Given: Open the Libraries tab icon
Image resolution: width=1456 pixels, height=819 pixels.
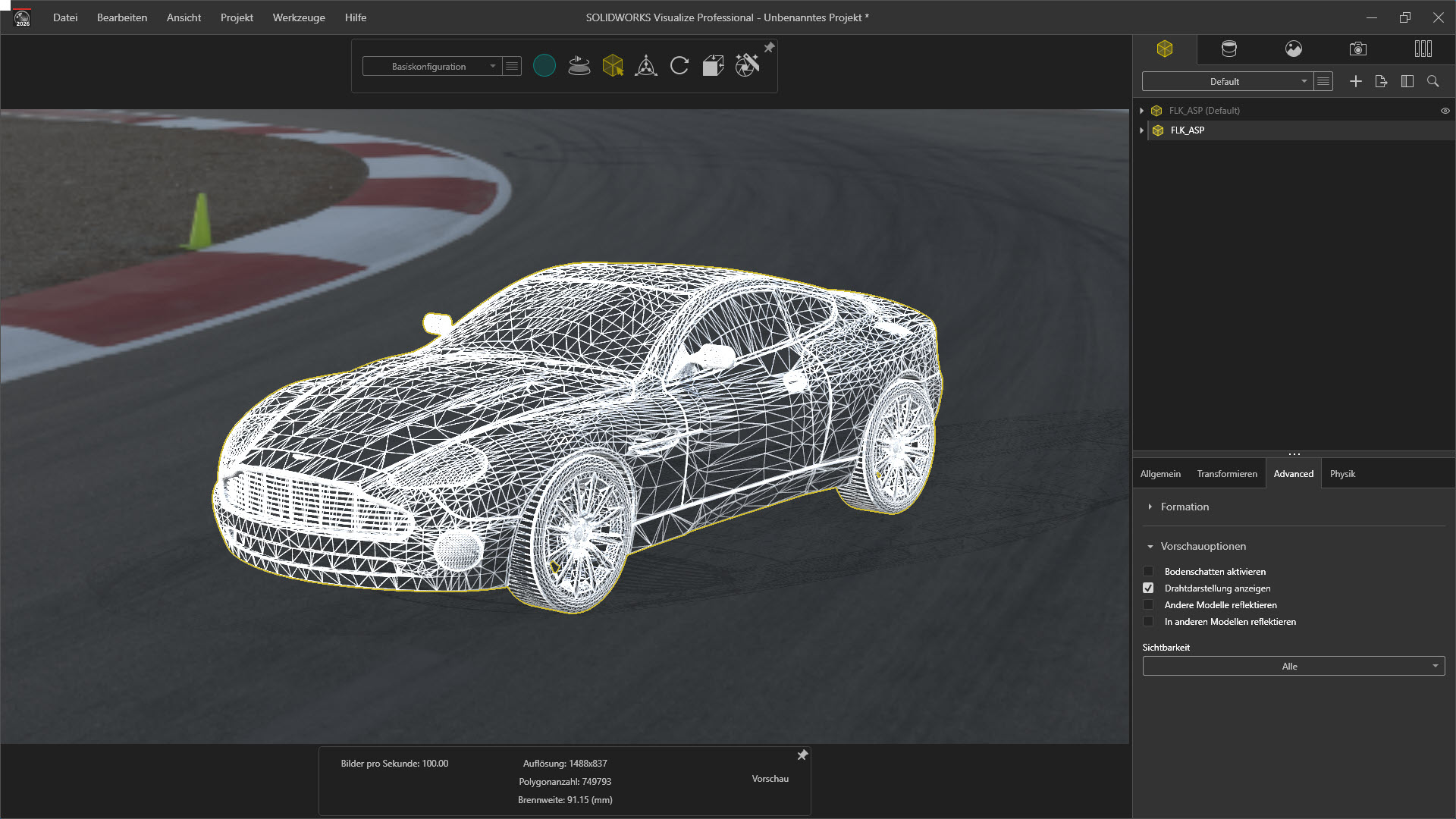Looking at the screenshot, I should [1423, 49].
